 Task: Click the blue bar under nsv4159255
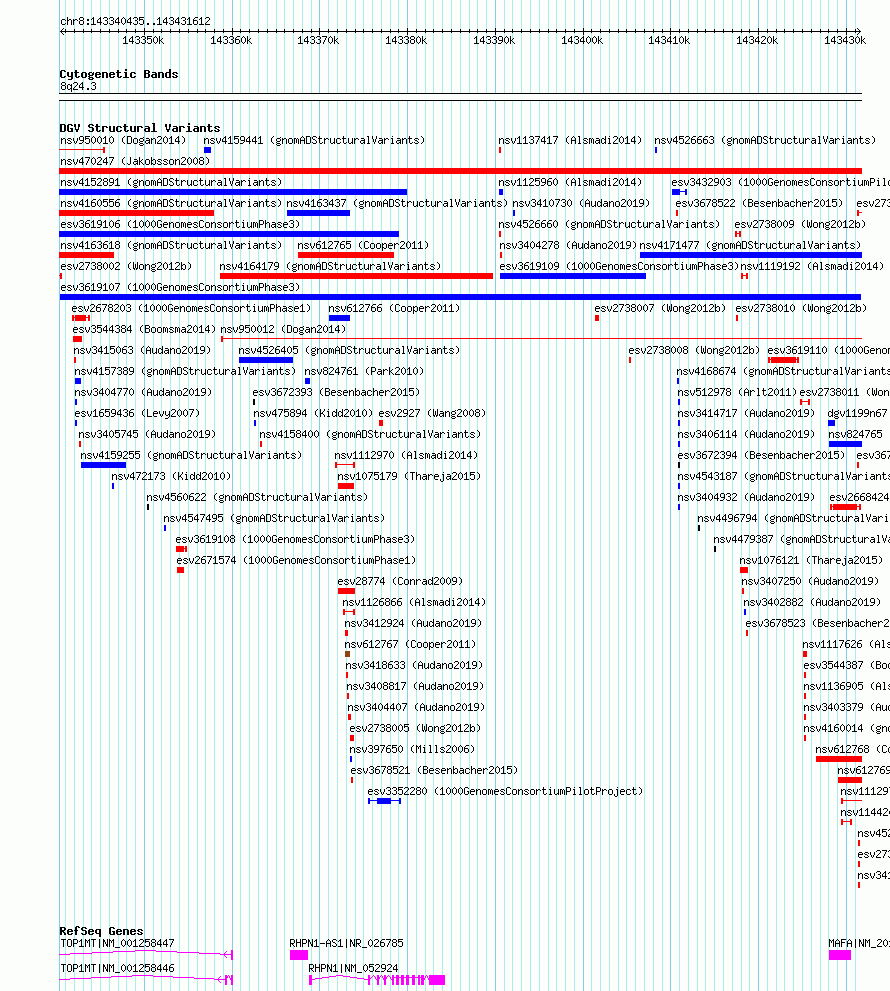click(104, 465)
